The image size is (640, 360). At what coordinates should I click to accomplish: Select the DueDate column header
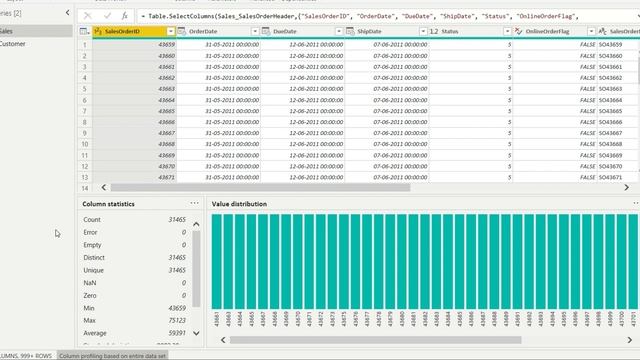302,31
